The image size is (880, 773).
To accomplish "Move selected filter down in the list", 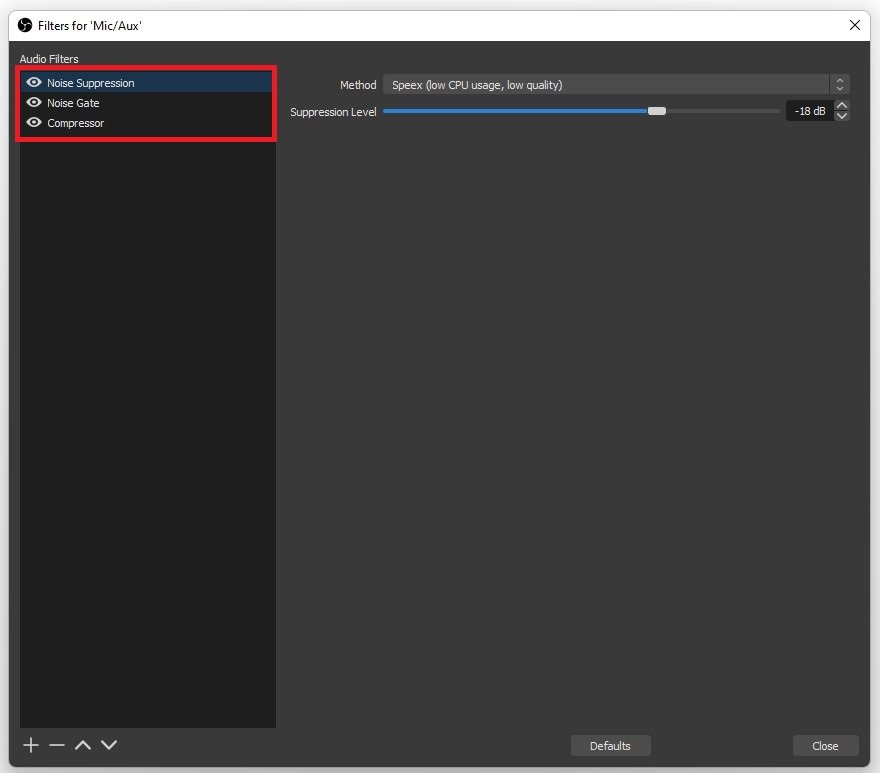I will click(x=109, y=745).
